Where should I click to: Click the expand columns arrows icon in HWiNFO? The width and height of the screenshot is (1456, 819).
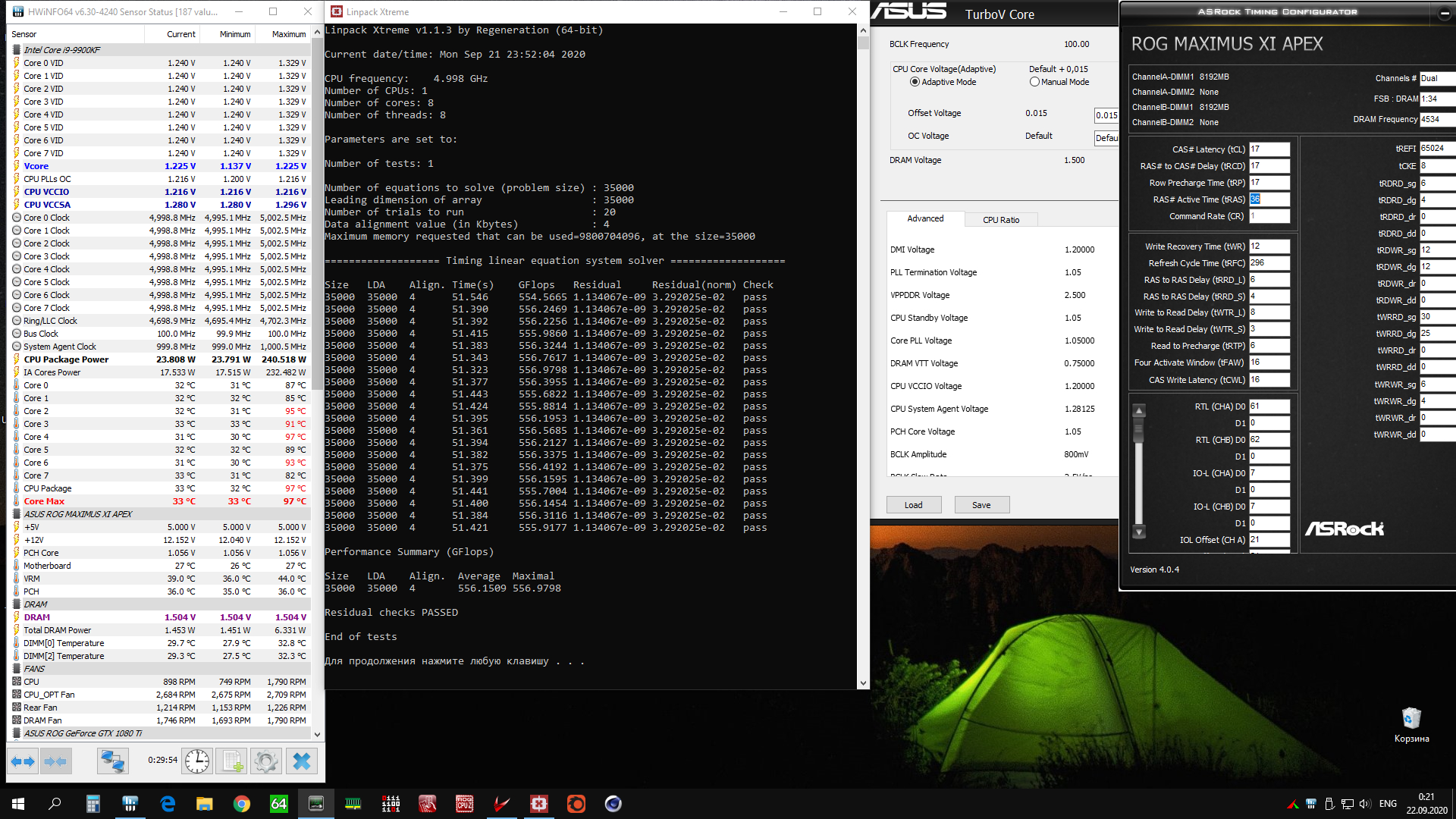pos(23,761)
